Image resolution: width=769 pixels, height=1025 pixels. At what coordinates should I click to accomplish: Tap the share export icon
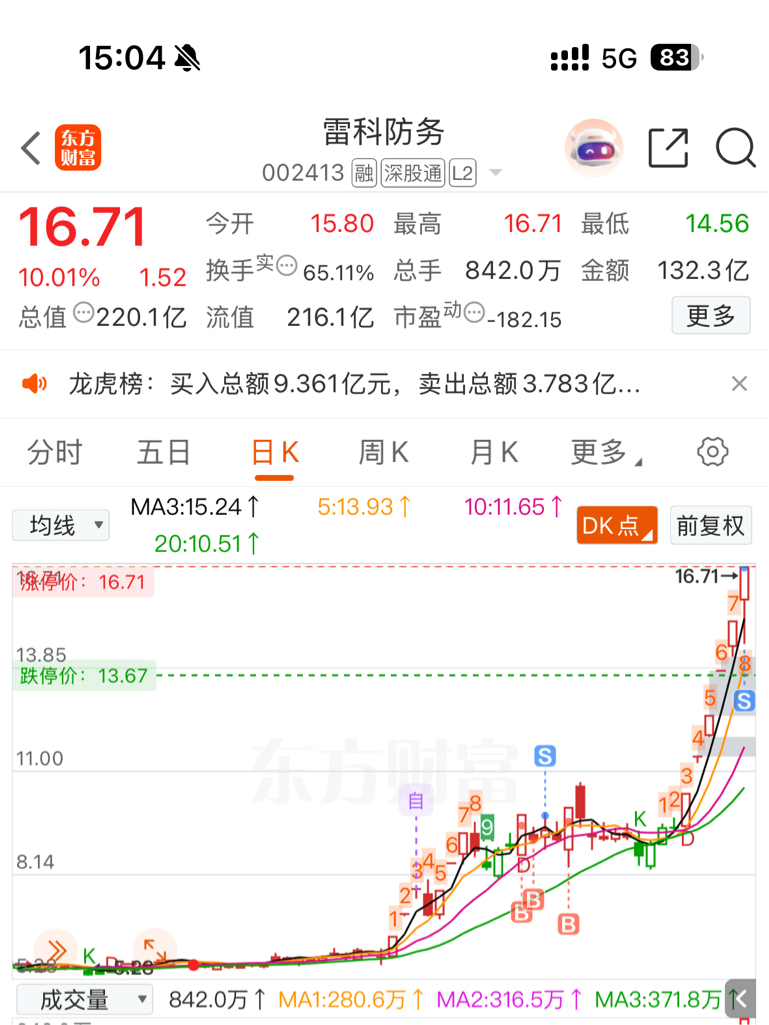point(668,148)
